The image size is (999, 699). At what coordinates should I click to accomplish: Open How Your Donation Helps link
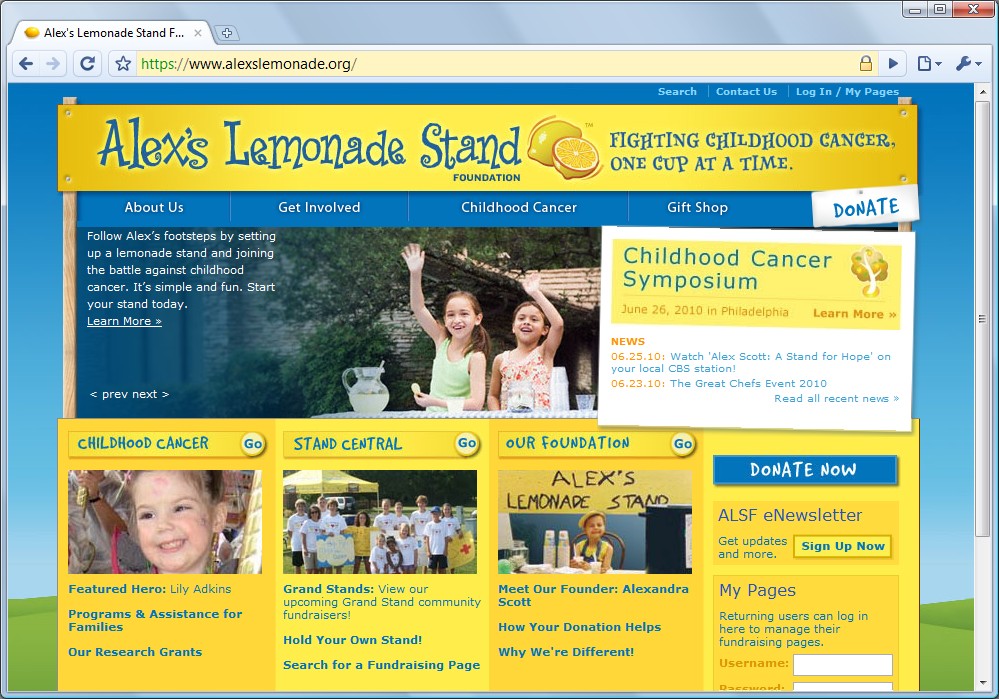[580, 628]
